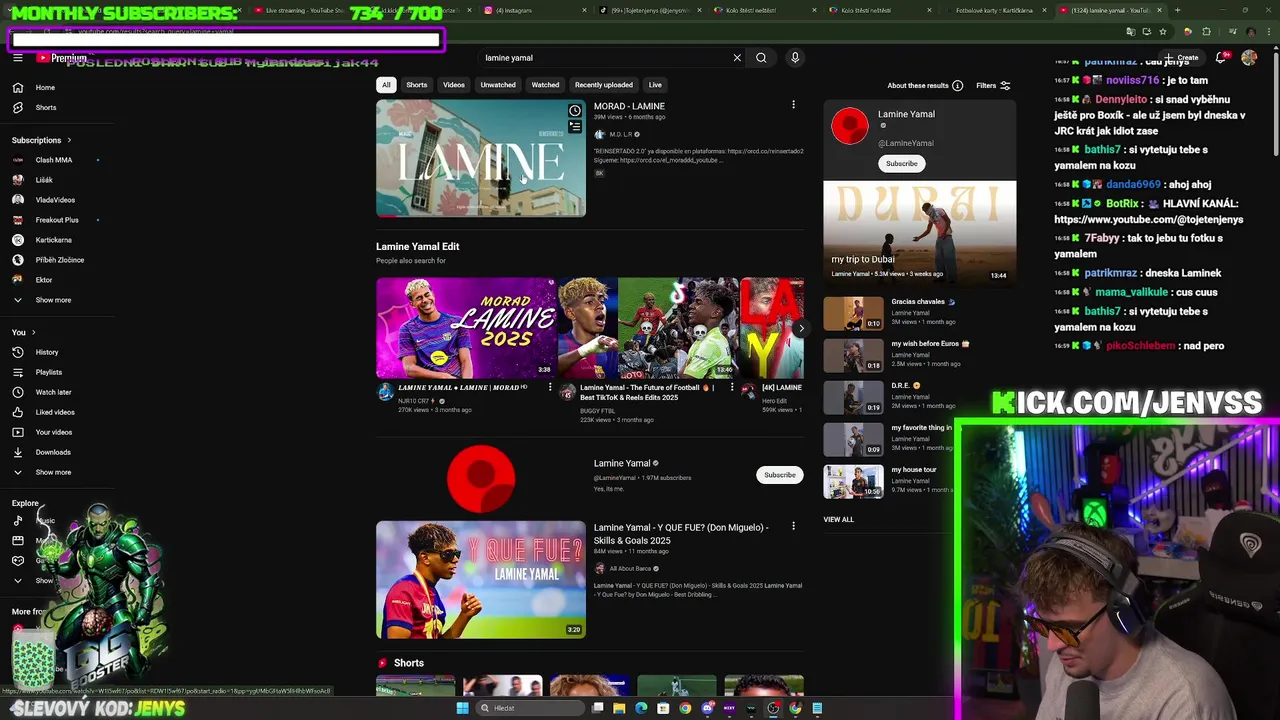Subscribe in the Lamine Yamal info panel
The width and height of the screenshot is (1280, 720).
pos(901,163)
